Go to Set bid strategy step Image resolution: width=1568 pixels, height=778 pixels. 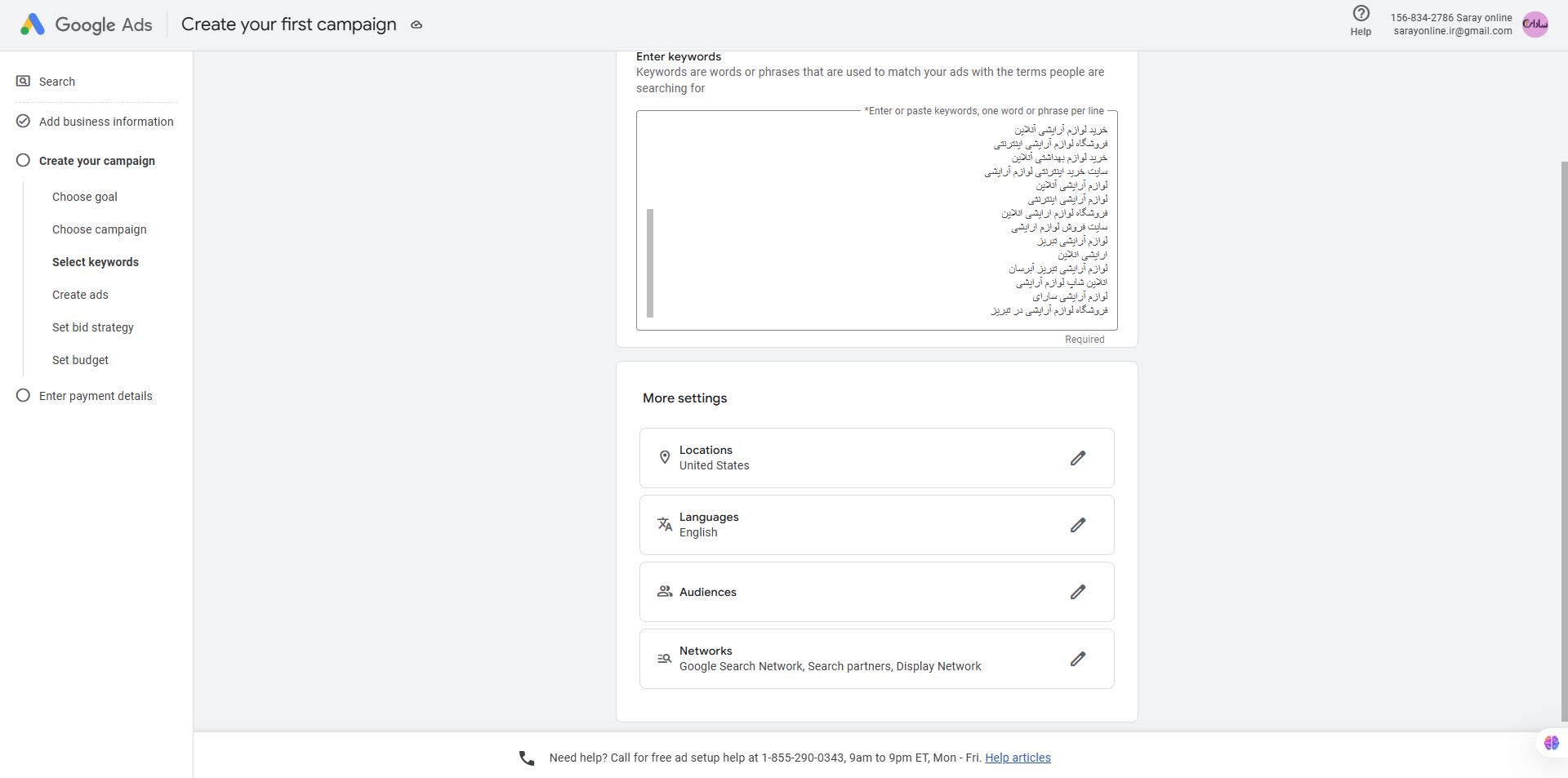93,327
